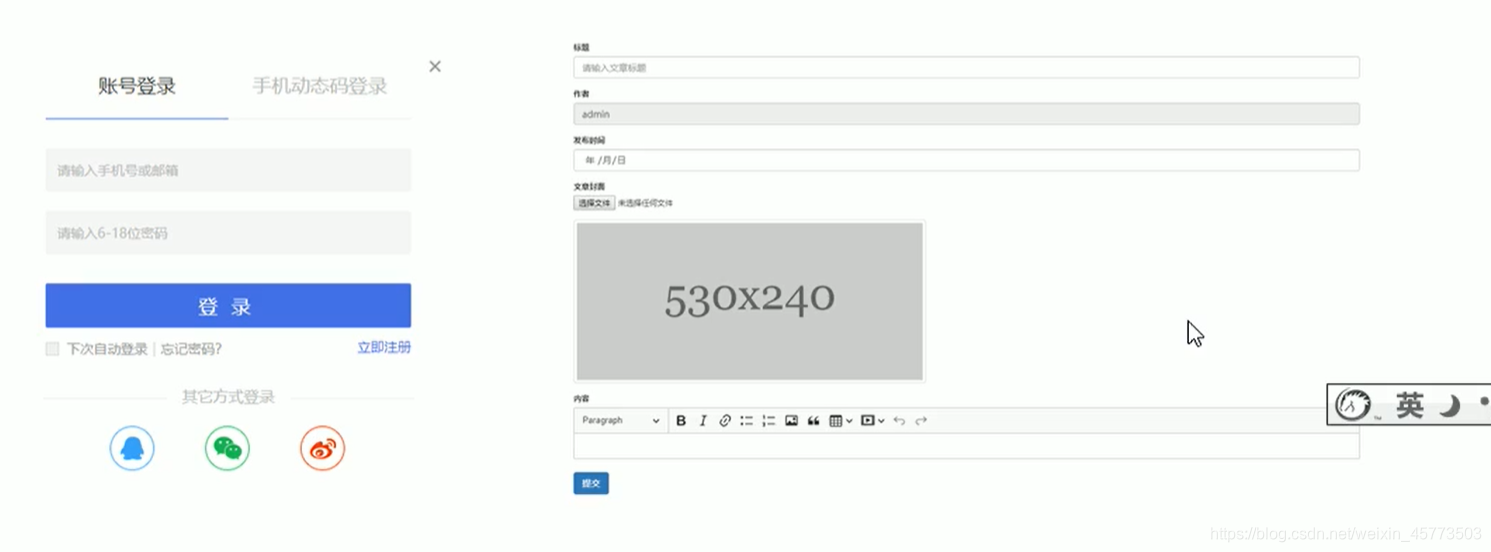Open the 忘记密码? link
1491x552 pixels.
191,349
